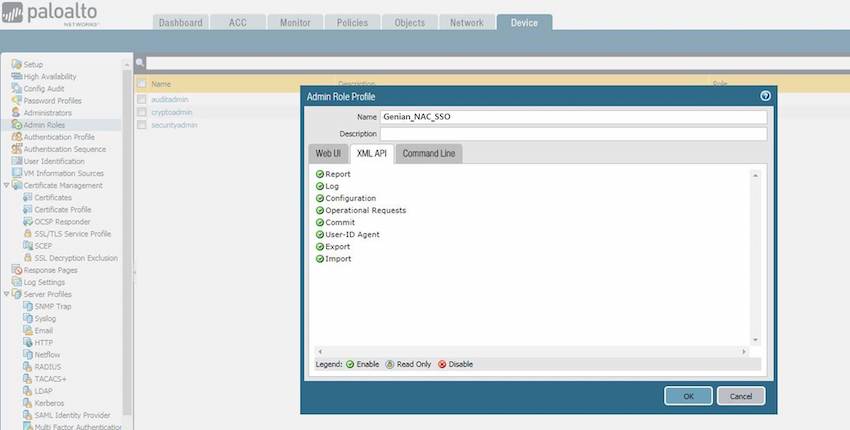Screen dimensions: 850x430
Task: Collapse the Server Profiles tree node
Action: pos(6,294)
